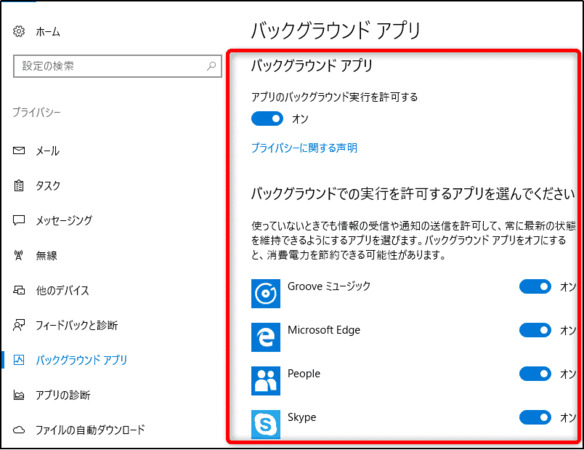Screen dimensions: 584x450
Task: Click the Groove ミュージック app name
Action: [329, 286]
